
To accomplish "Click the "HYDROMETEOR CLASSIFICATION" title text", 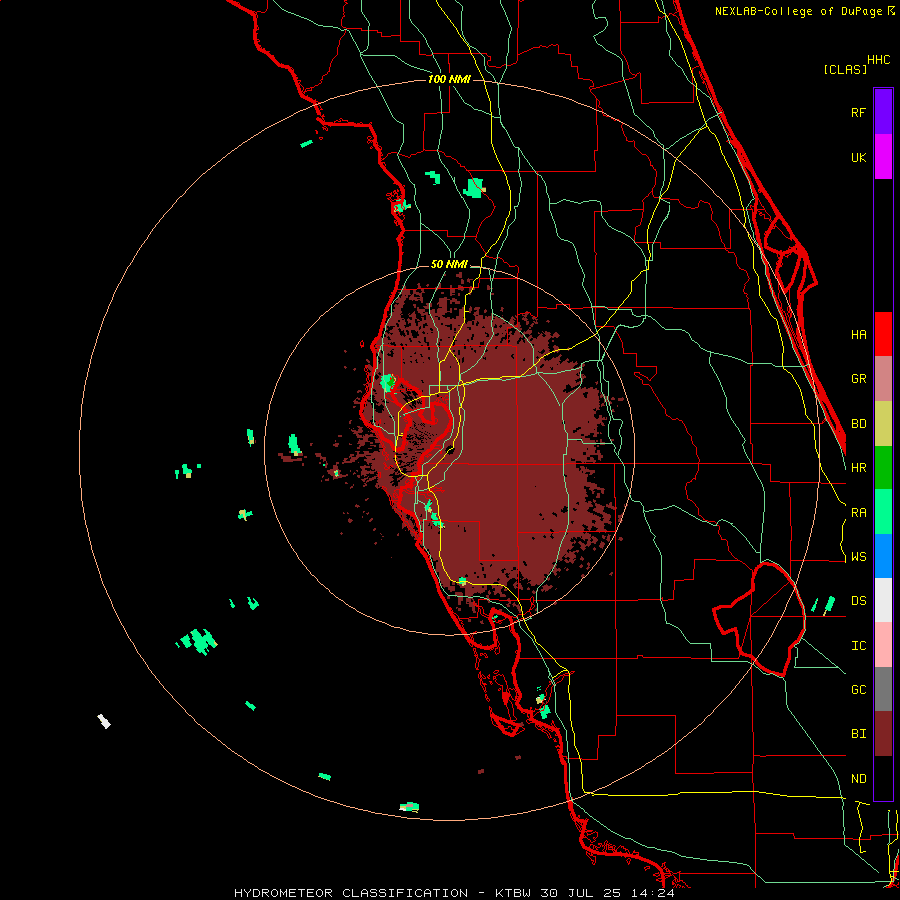I will click(x=351, y=893).
